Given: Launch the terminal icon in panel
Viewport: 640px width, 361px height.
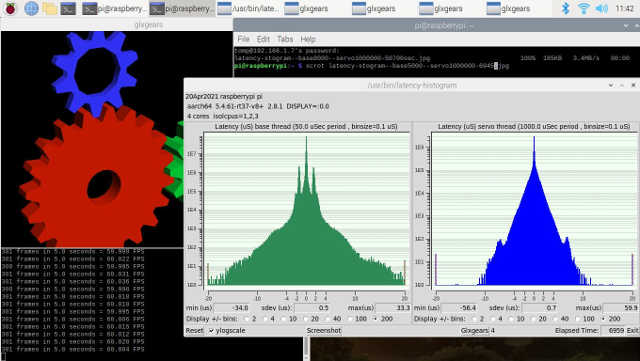Looking at the screenshot, I should pyautogui.click(x=68, y=8).
